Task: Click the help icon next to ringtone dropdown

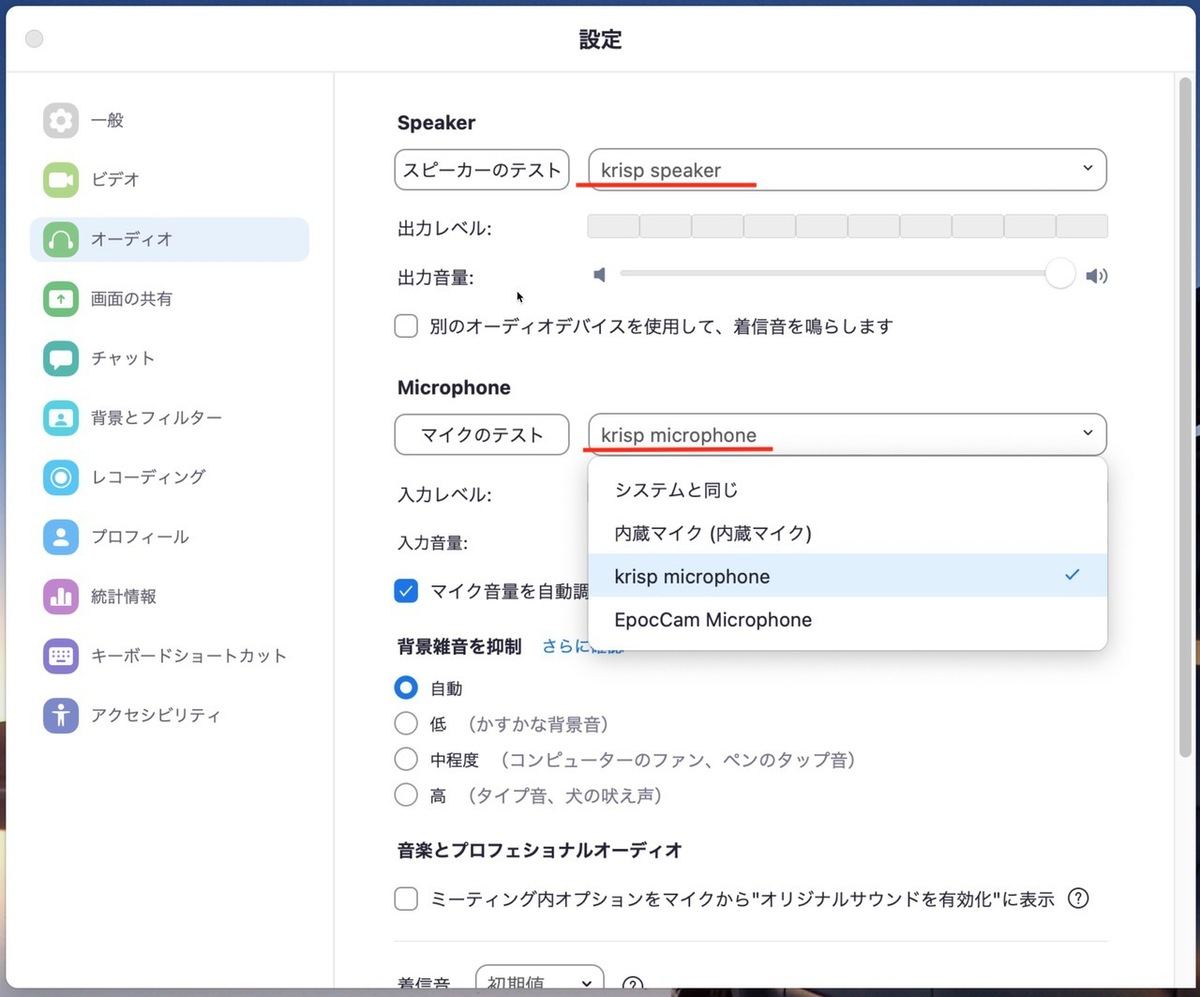Action: [x=632, y=984]
